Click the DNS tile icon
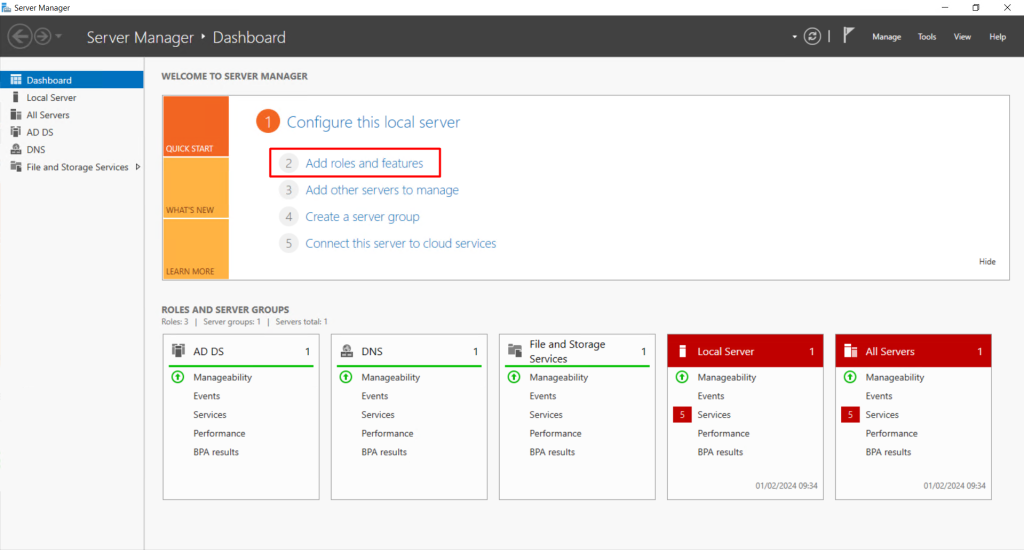The height and width of the screenshot is (550, 1024). [x=347, y=351]
